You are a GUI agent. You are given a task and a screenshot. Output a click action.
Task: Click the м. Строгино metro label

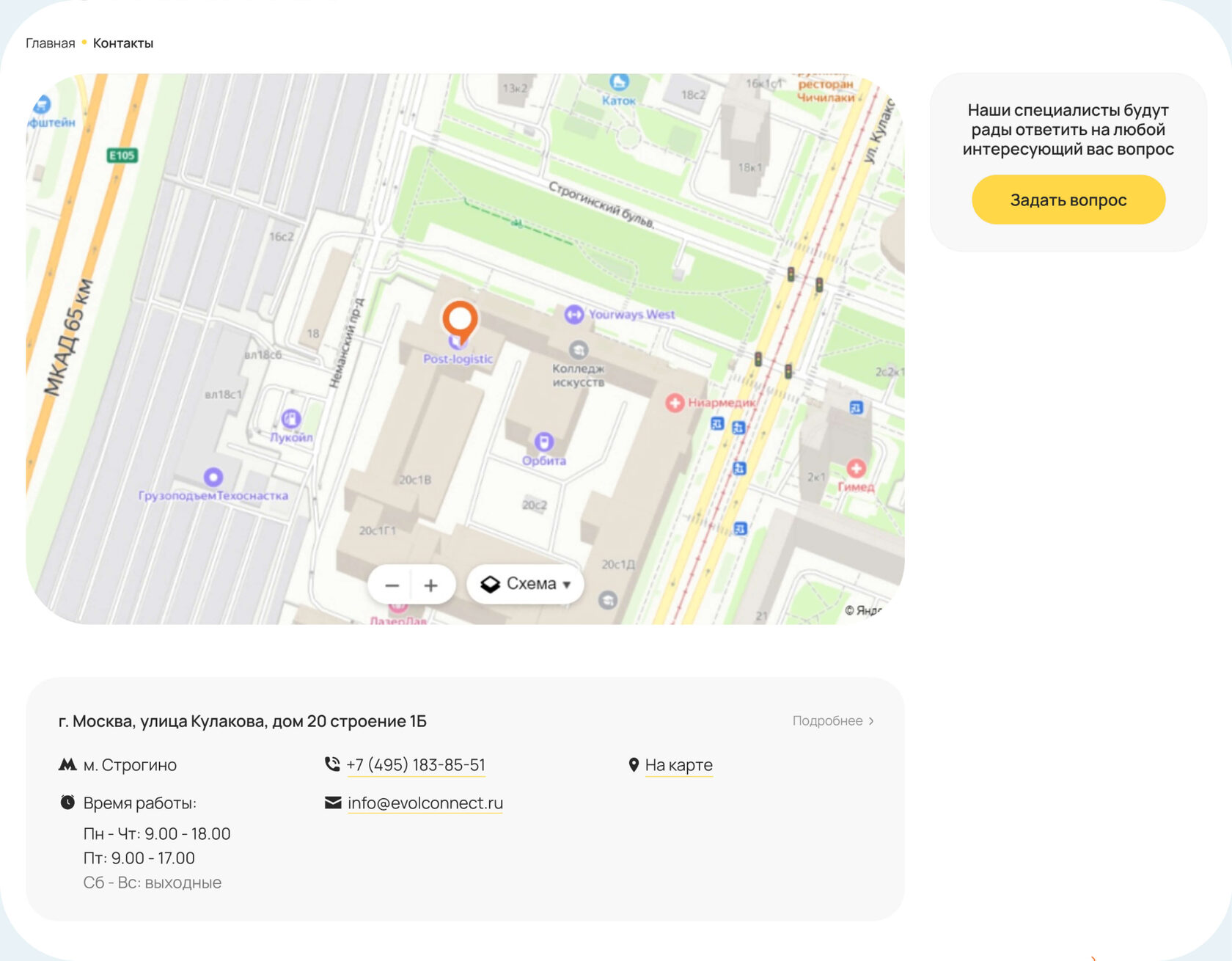coord(130,765)
